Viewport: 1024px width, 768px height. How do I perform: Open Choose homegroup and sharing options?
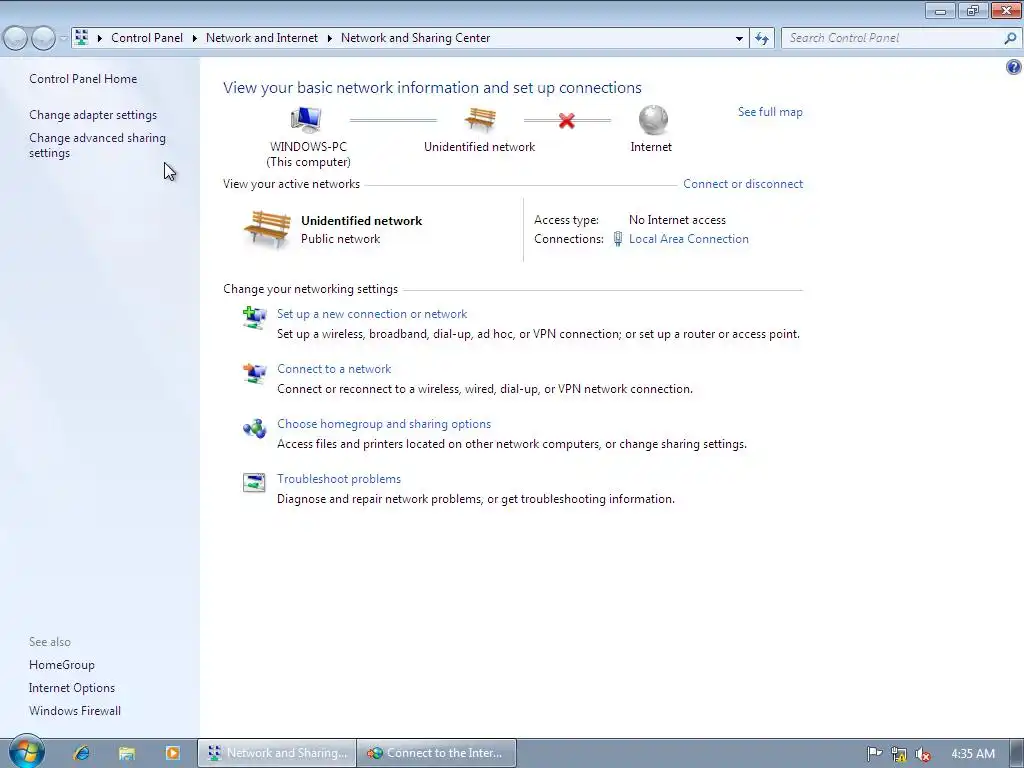pos(384,424)
